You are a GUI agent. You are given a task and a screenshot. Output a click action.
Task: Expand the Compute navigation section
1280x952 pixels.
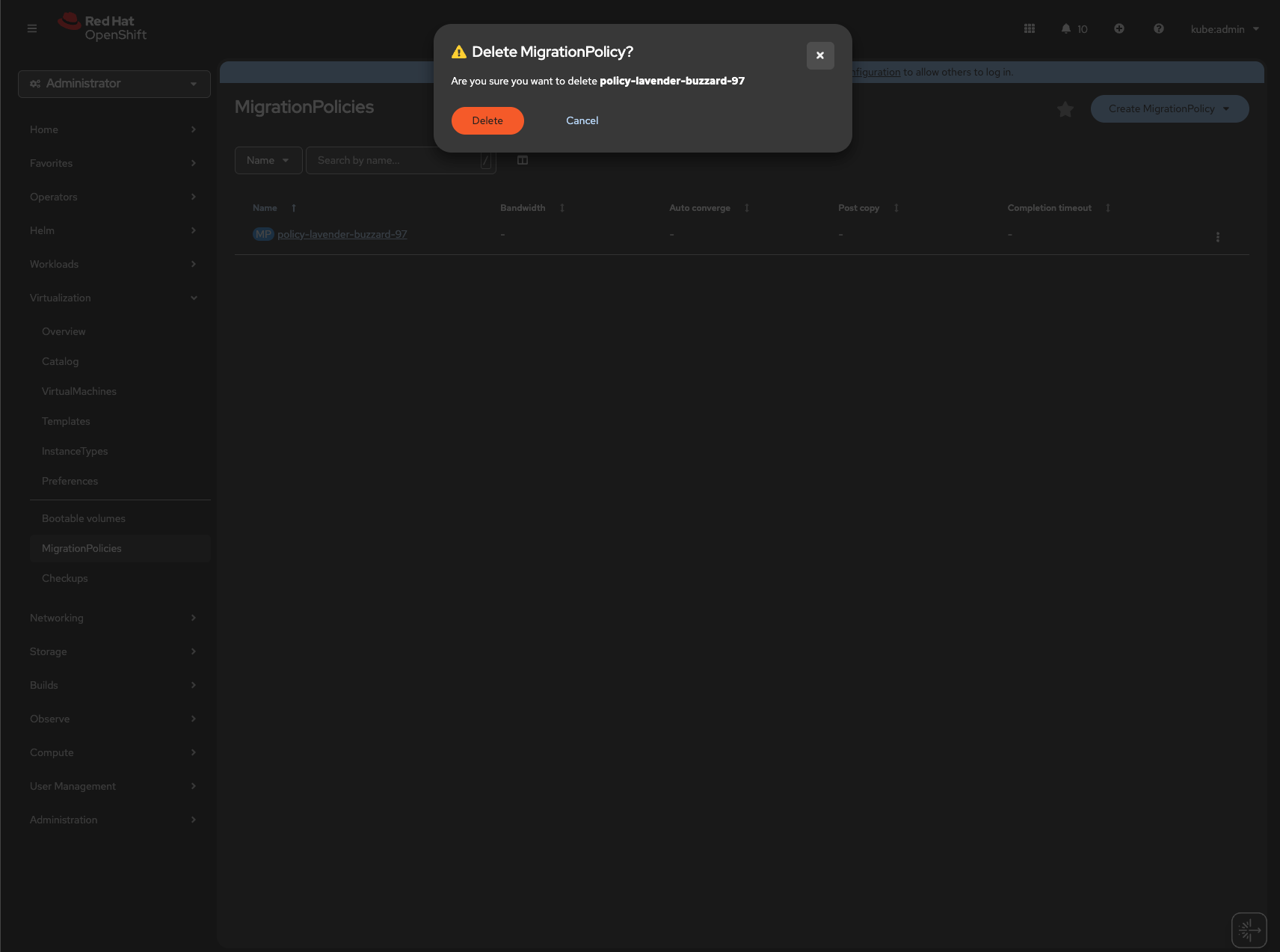(114, 752)
